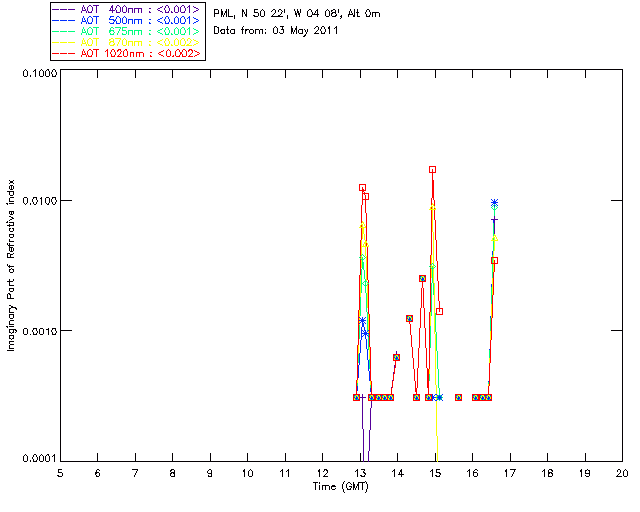640x512 pixels.
Task: Click the x-axis tick label 5
Action: (x=60, y=474)
